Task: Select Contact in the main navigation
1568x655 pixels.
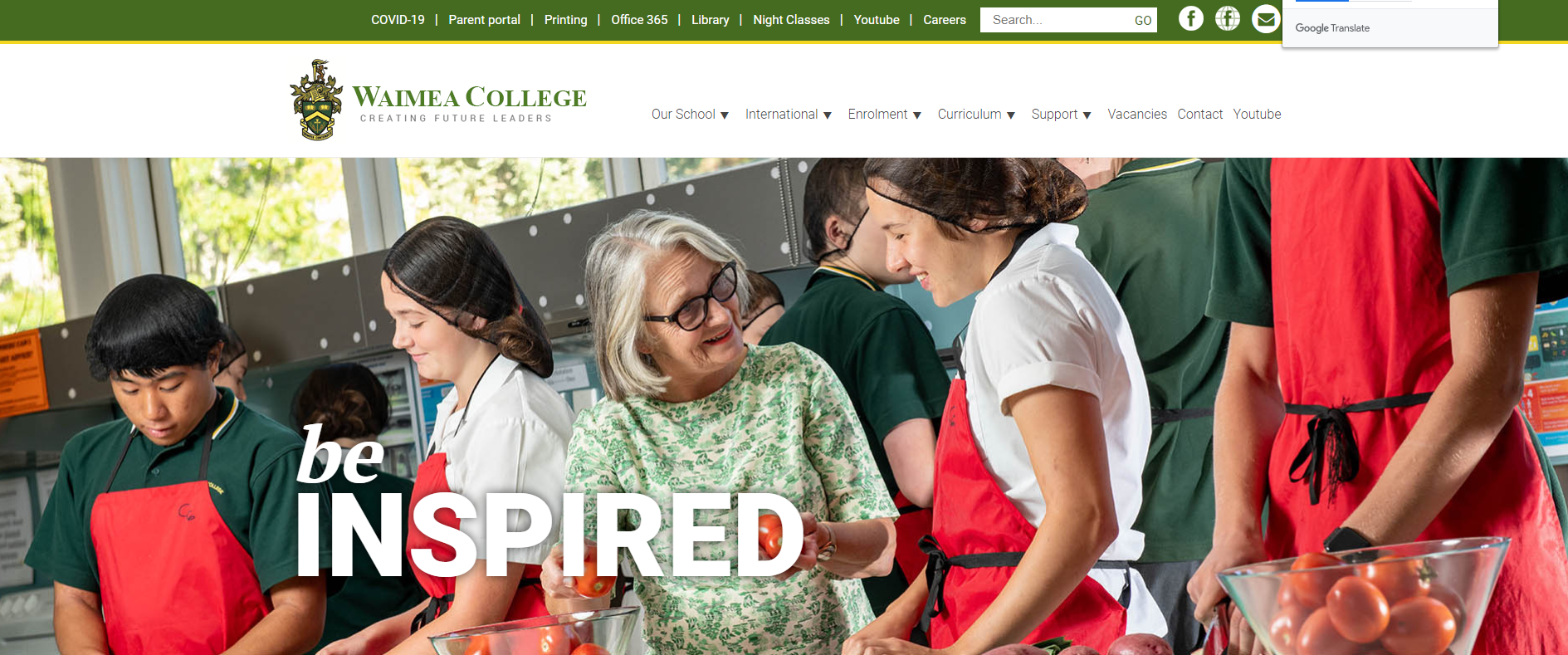Action: (x=1200, y=114)
